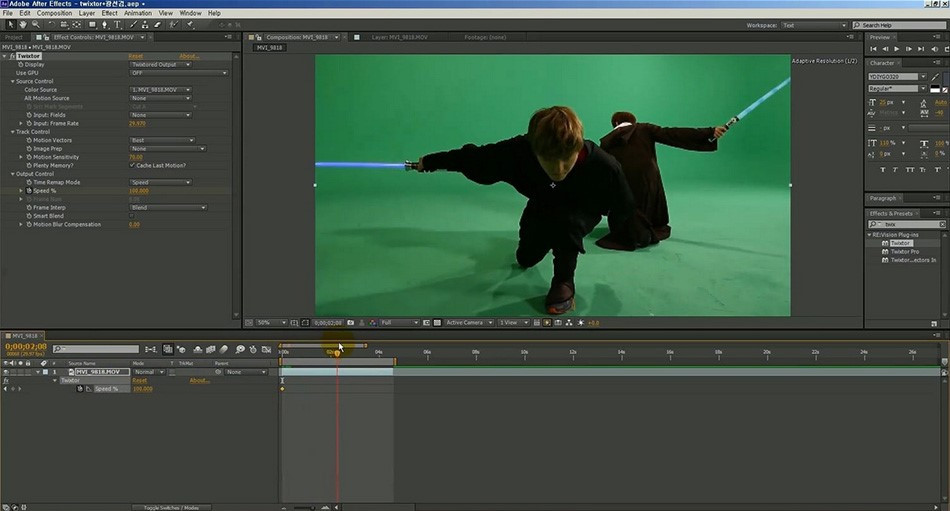Viewport: 950px width, 511px height.
Task: Play the preview
Action: point(897,49)
